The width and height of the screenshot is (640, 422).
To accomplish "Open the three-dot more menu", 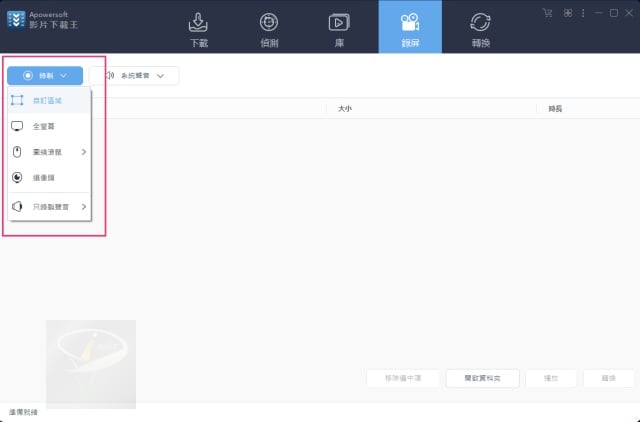I will point(583,13).
